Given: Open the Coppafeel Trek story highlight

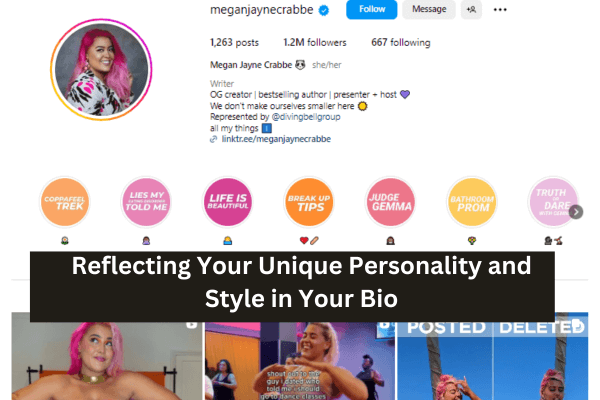Looking at the screenshot, I should [65, 202].
